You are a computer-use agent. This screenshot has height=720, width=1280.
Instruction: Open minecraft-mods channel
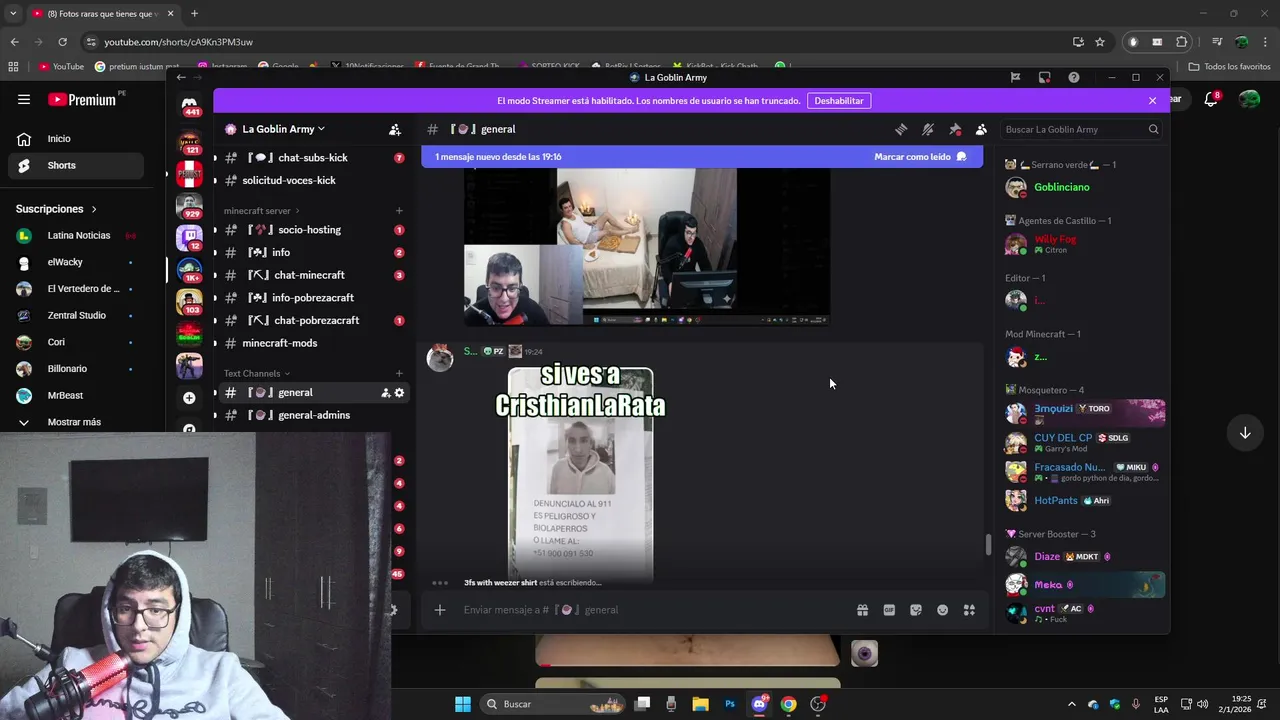pyautogui.click(x=312, y=343)
